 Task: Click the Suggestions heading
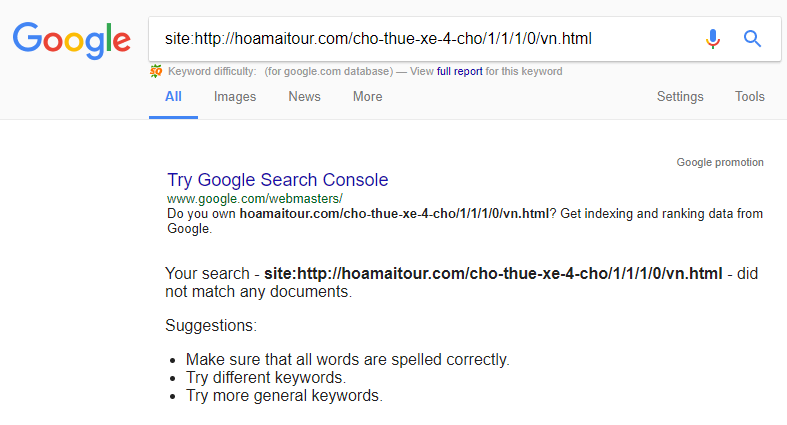point(211,326)
